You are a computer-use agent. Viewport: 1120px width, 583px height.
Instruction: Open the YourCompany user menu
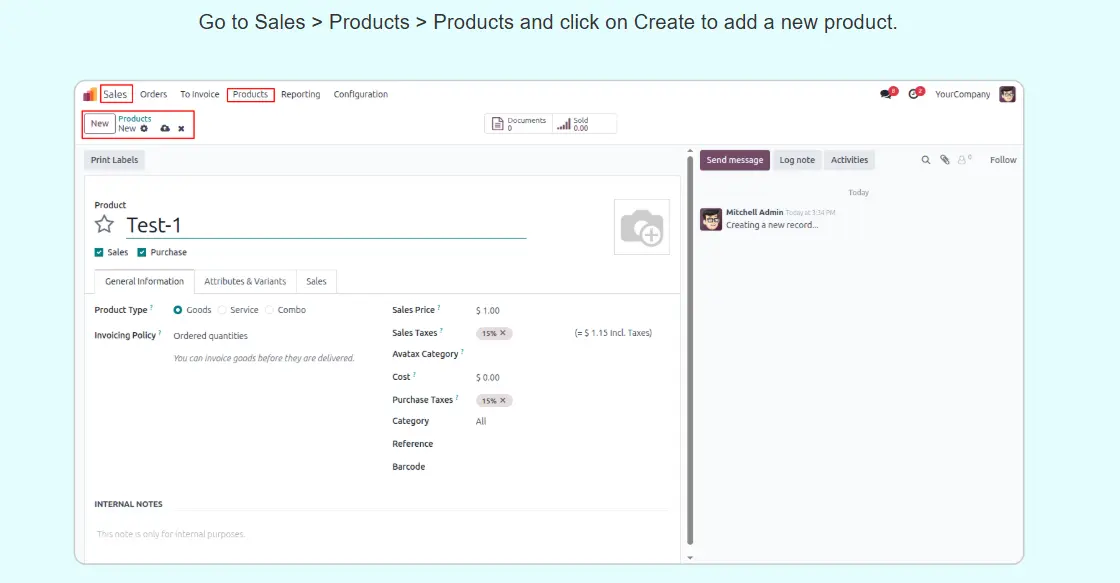[x=962, y=95]
